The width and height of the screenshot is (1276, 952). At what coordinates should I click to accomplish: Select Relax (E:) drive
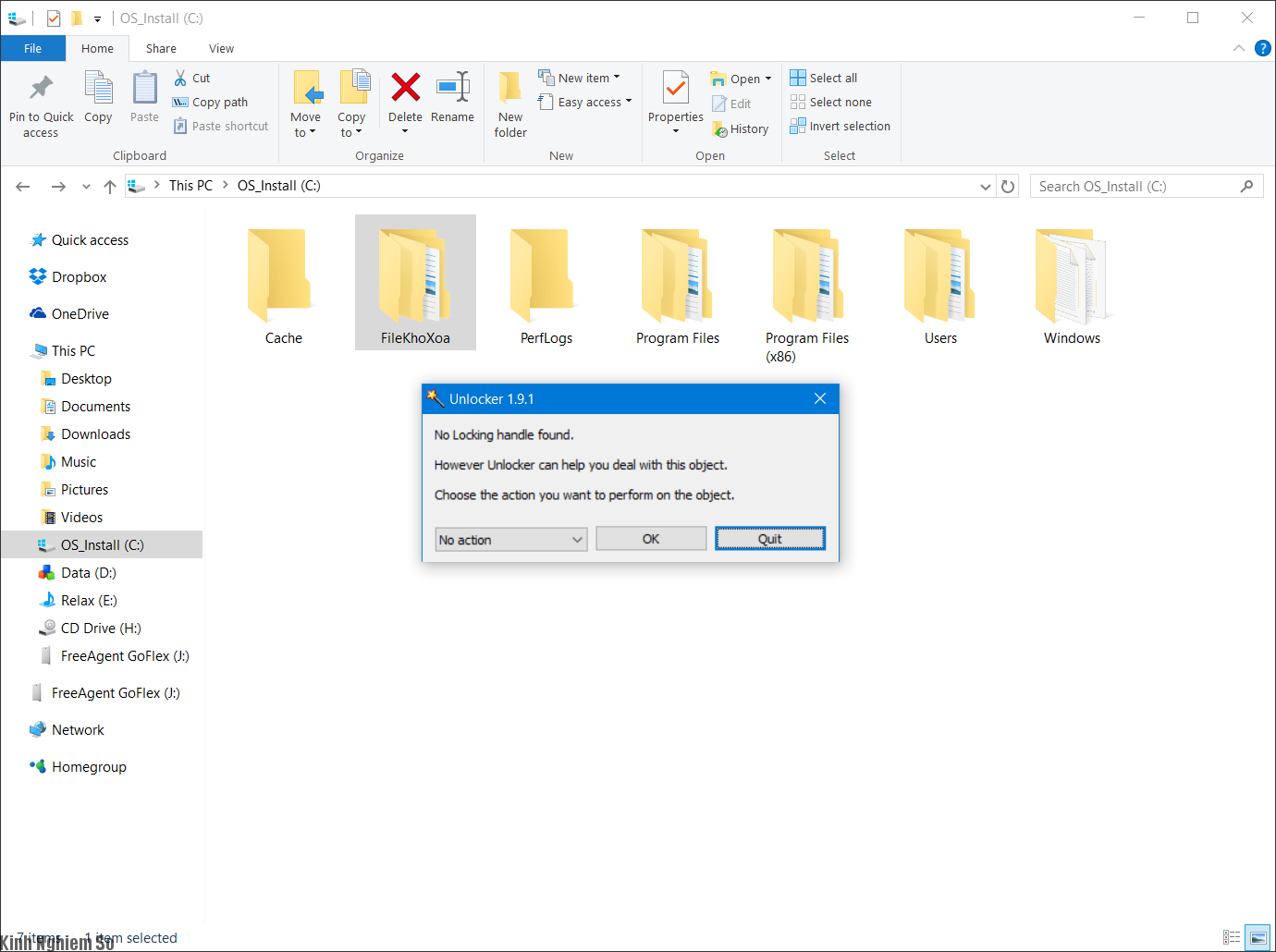click(x=89, y=601)
